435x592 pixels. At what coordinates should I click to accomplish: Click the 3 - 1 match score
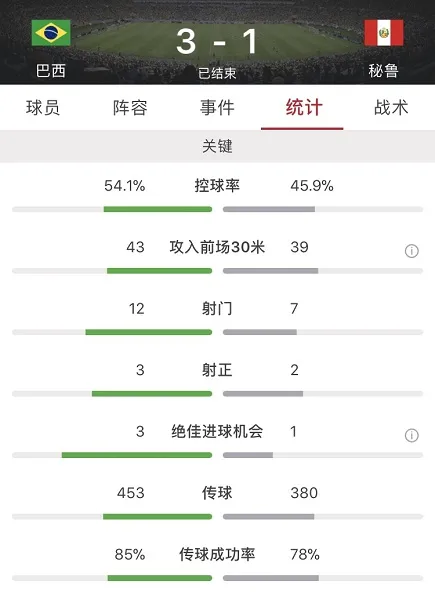click(x=217, y=42)
